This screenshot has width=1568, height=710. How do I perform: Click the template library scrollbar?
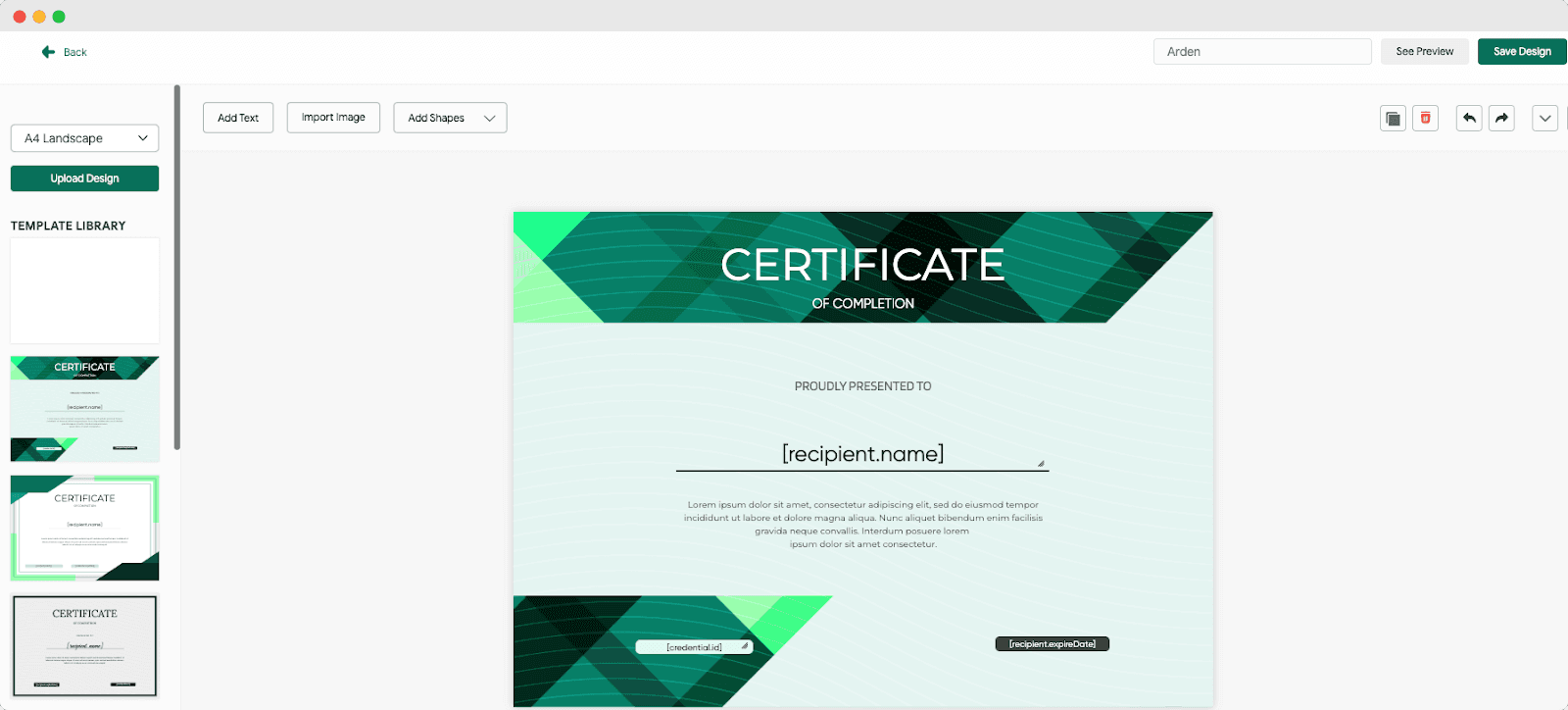pos(177,267)
